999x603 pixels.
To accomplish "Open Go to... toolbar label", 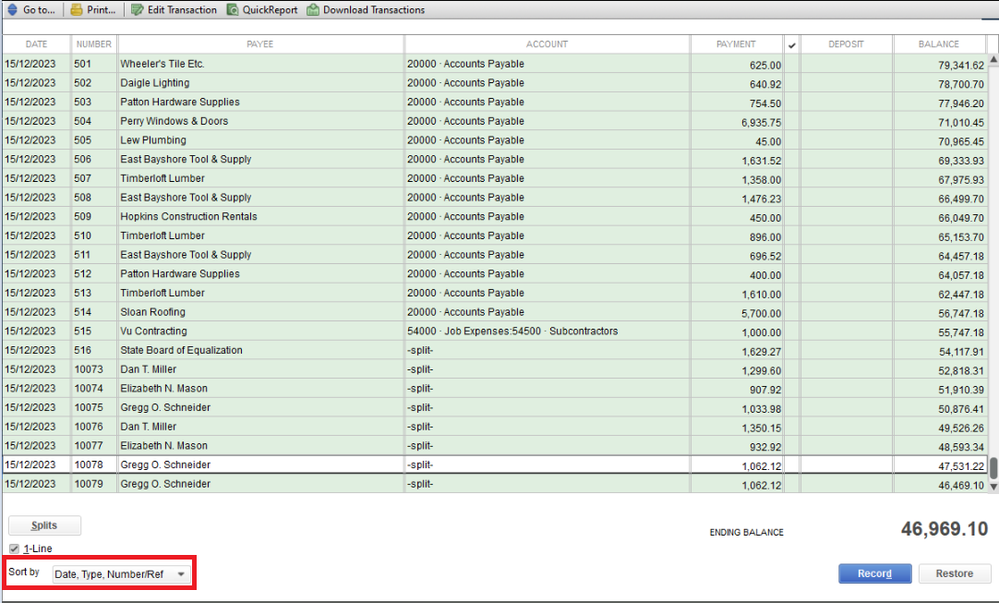I will 39,10.
